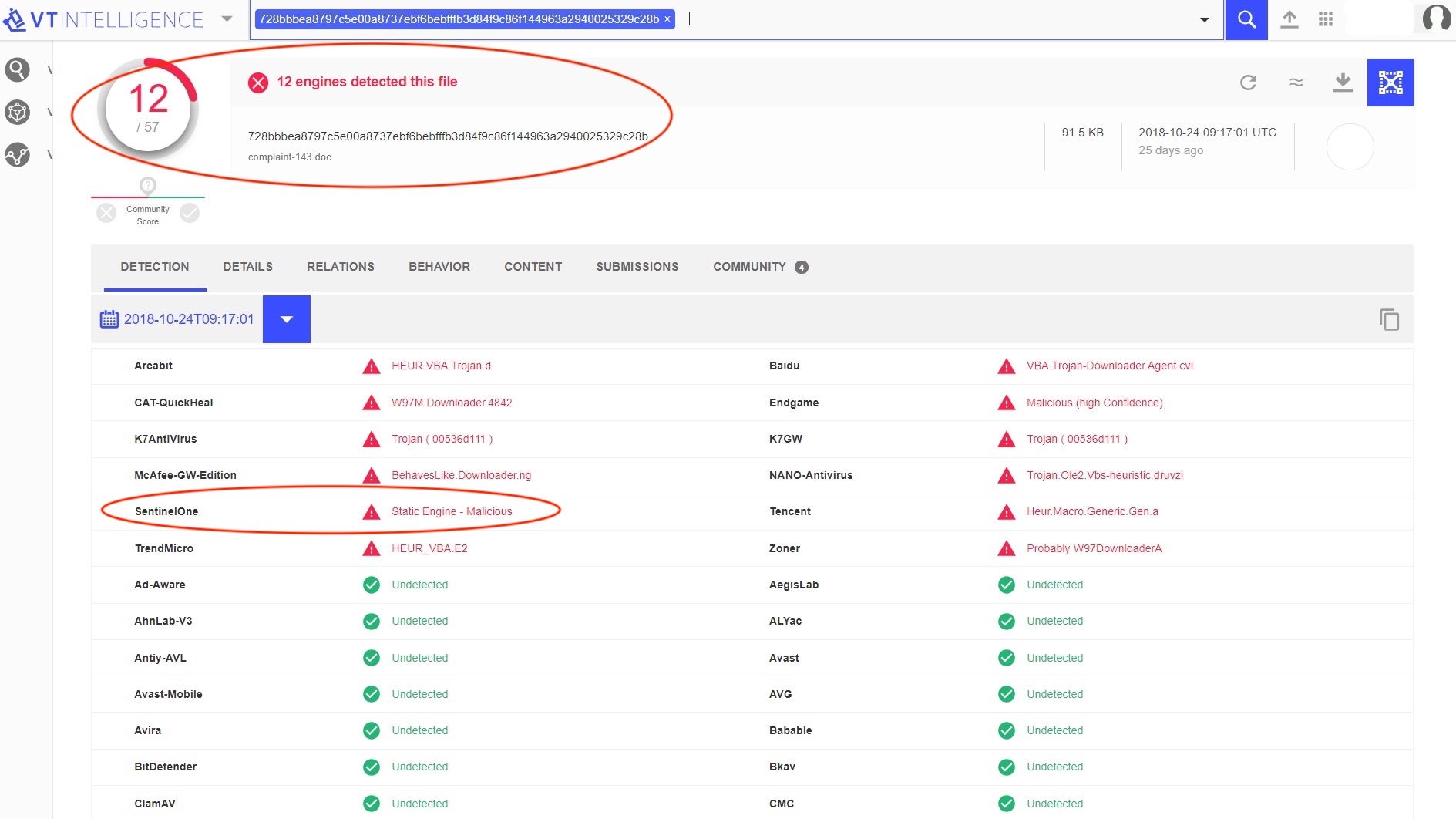This screenshot has width=1456, height=819.
Task: Click Arcabit's HEUR.VBA.Trojan.d result
Action: [442, 366]
